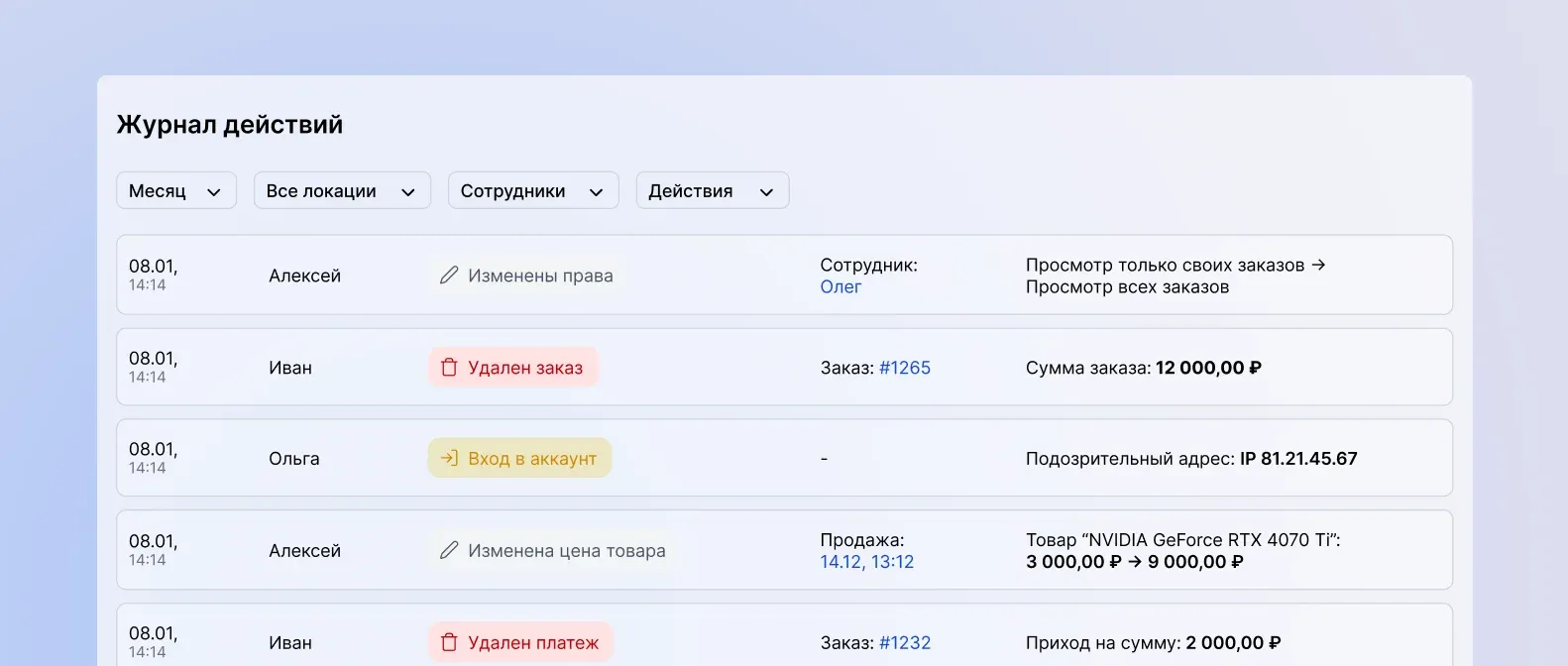Click the Журнал действий heading
This screenshot has width=1568, height=666.
[230, 125]
